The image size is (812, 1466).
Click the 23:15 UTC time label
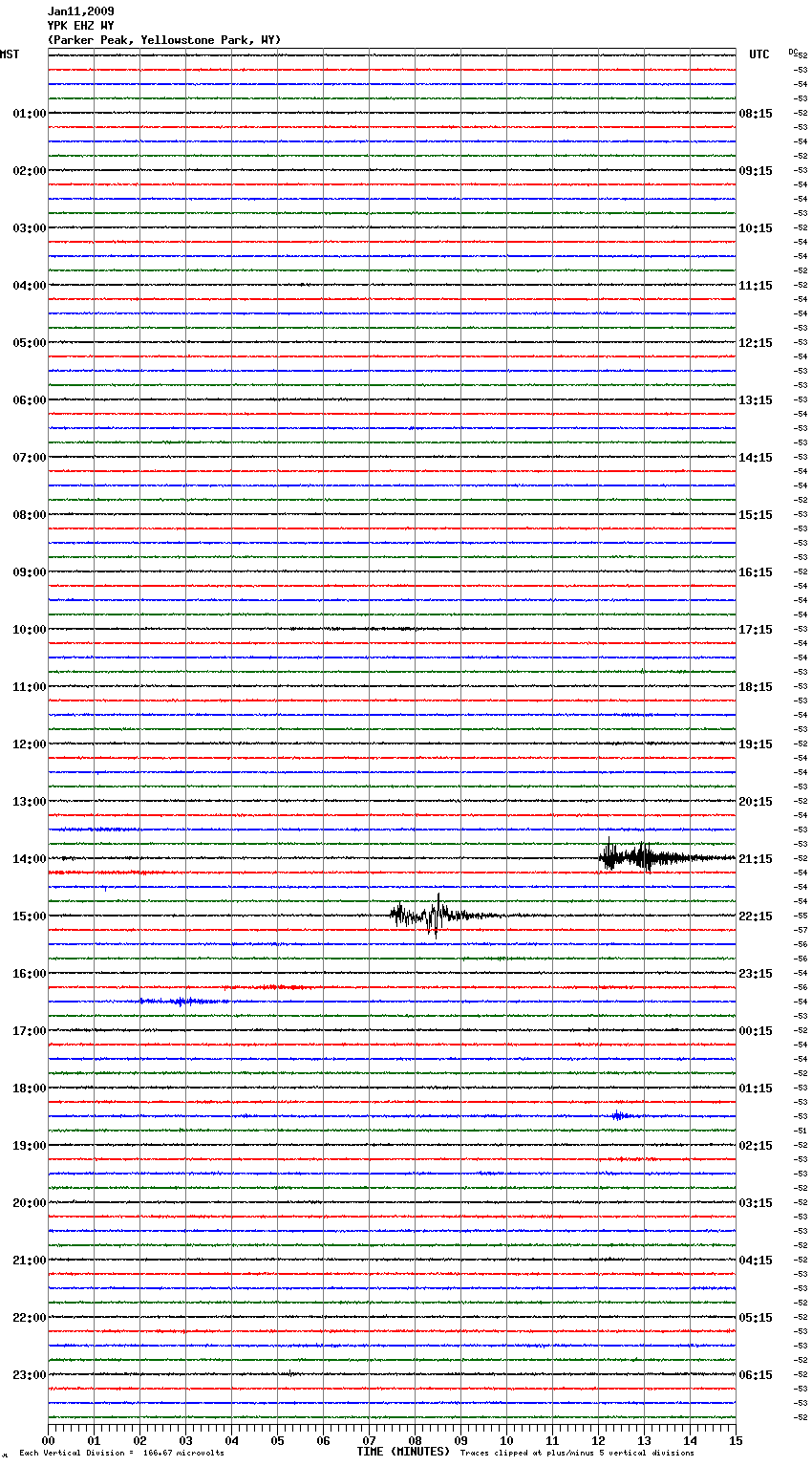pyautogui.click(x=756, y=974)
